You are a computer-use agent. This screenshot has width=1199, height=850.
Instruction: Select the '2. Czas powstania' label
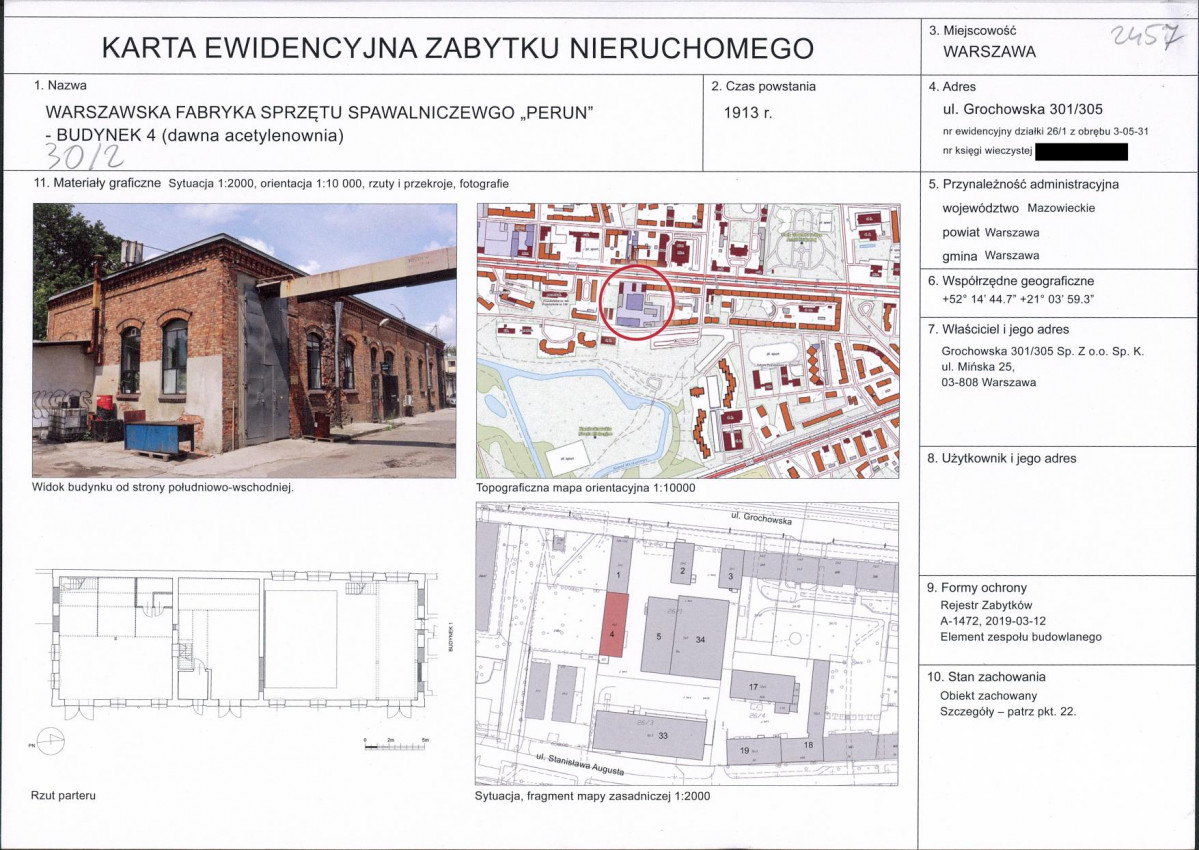pos(763,86)
